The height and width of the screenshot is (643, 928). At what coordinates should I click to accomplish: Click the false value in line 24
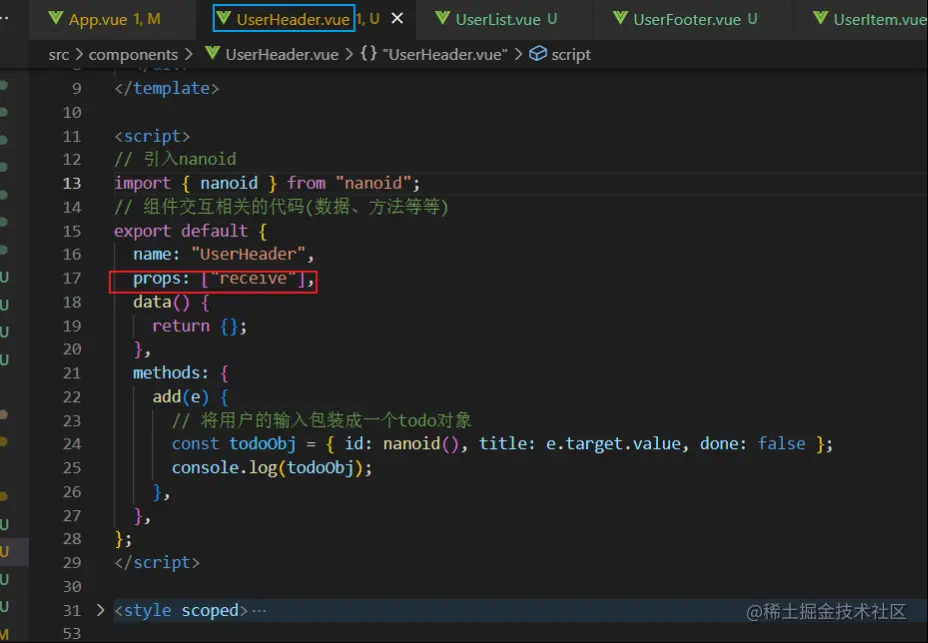coord(781,444)
